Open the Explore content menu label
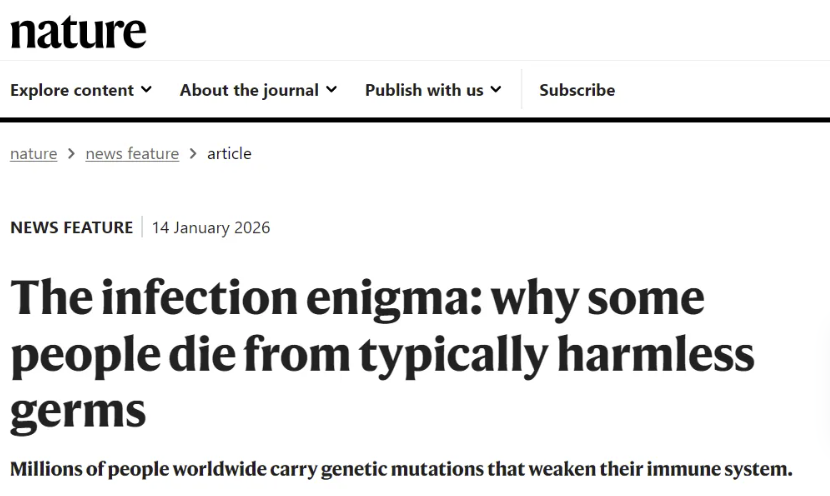The image size is (830, 496). point(72,90)
